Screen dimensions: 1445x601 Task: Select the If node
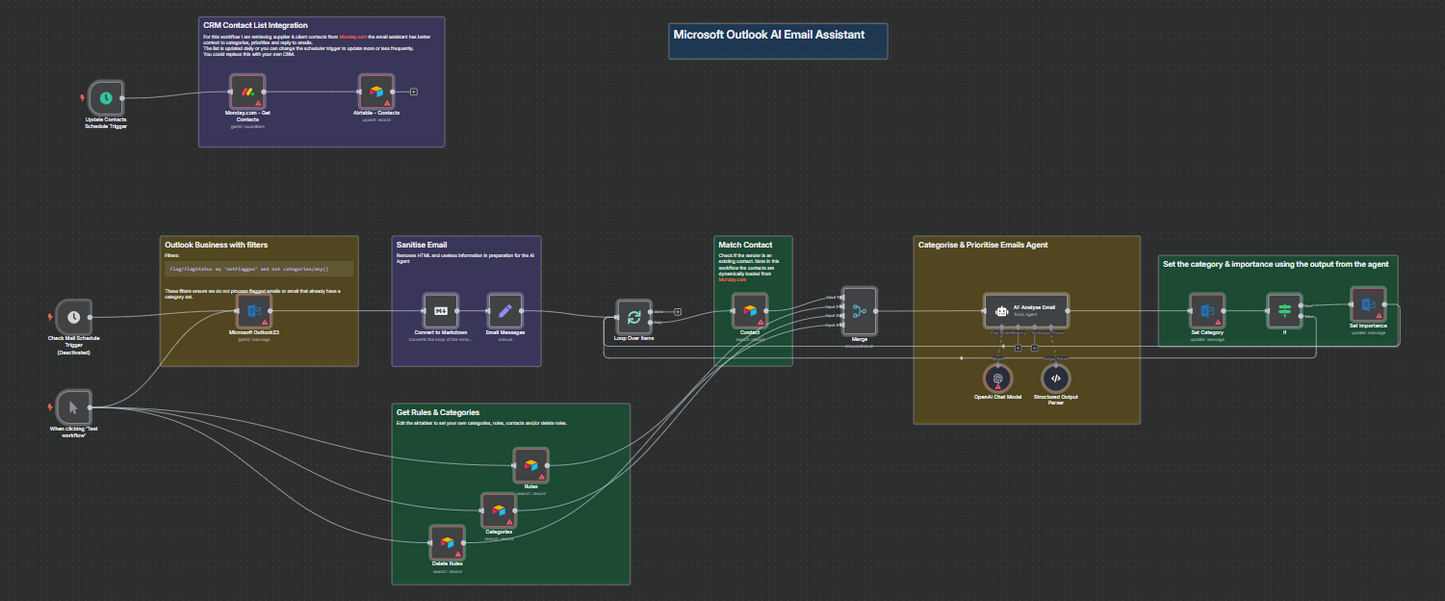coord(1285,311)
